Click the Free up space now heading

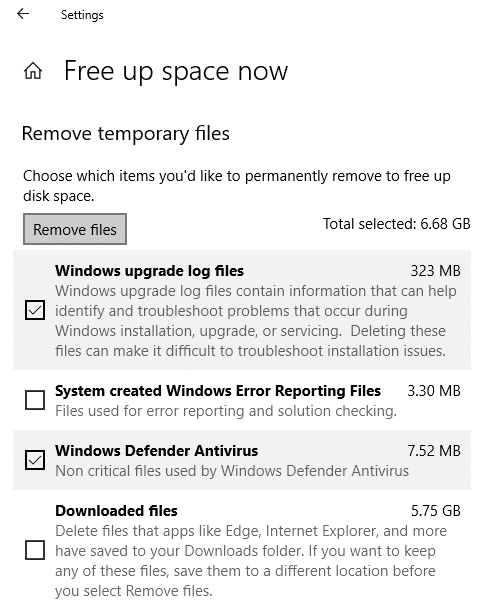coord(176,72)
